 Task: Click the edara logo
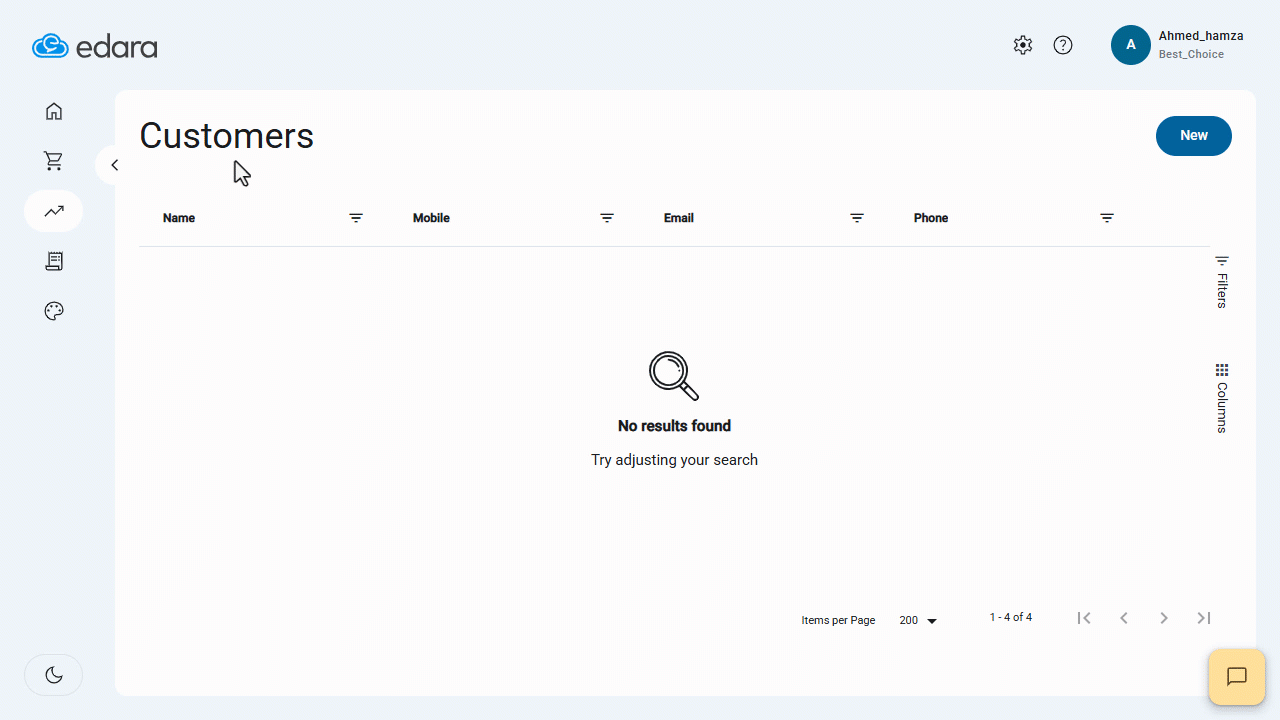pyautogui.click(x=95, y=46)
